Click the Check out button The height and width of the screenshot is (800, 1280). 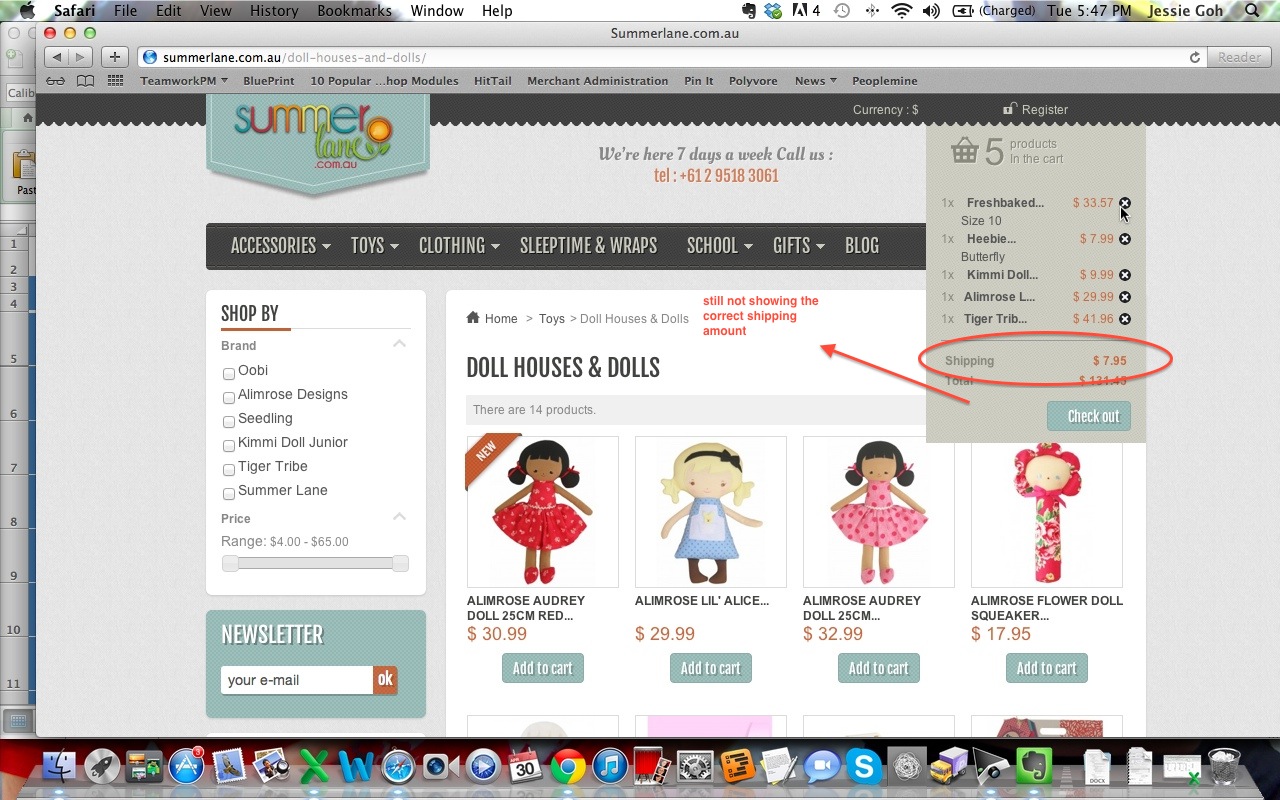[x=1089, y=416]
